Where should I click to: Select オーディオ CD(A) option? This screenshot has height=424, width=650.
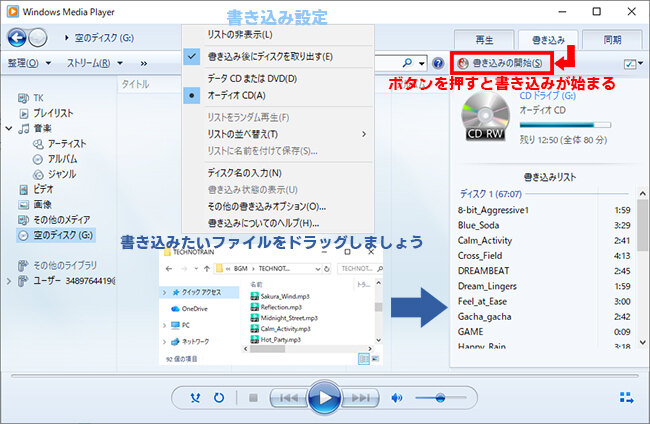(278, 95)
